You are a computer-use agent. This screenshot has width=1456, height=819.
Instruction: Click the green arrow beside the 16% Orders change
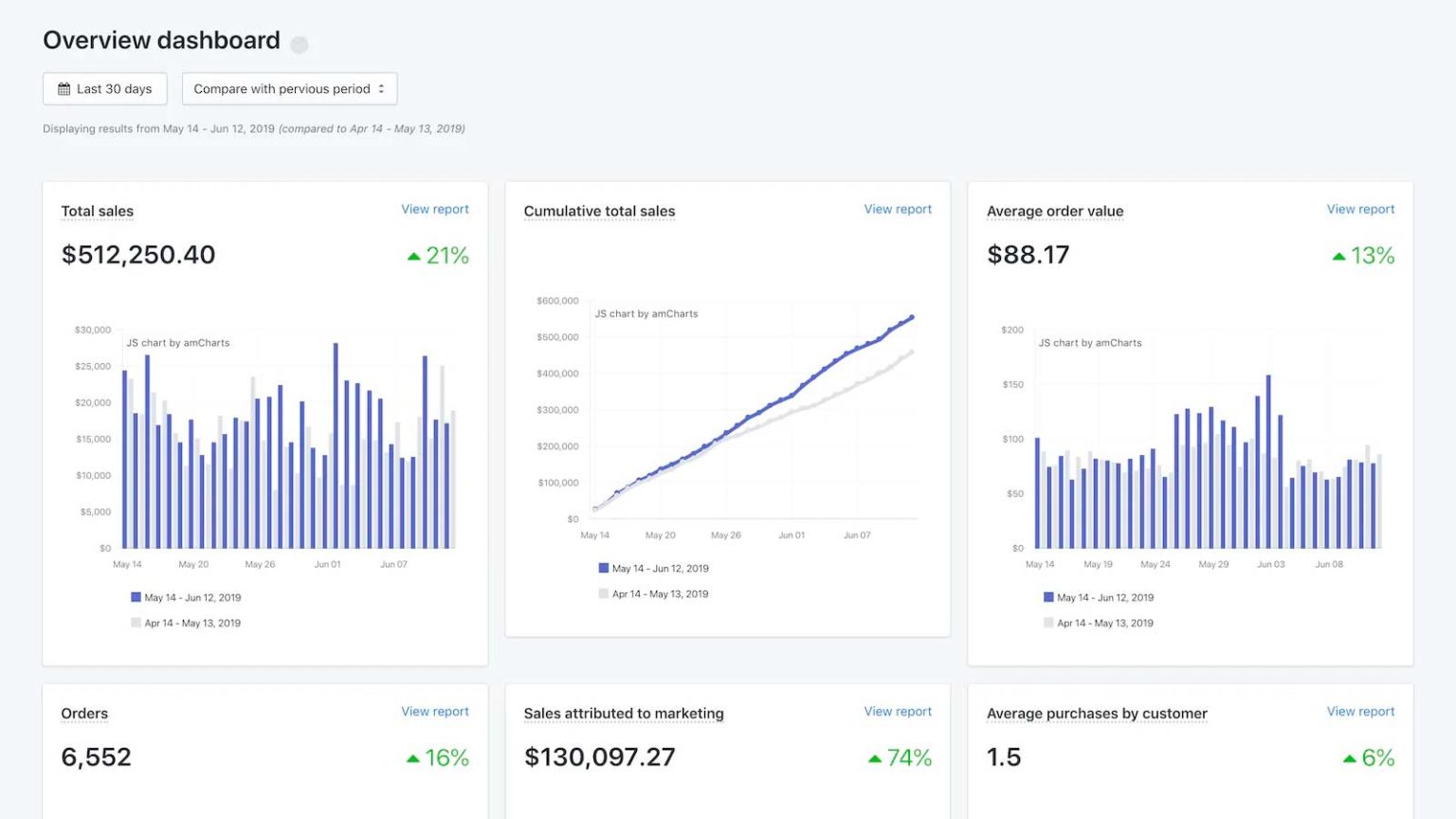click(x=414, y=757)
